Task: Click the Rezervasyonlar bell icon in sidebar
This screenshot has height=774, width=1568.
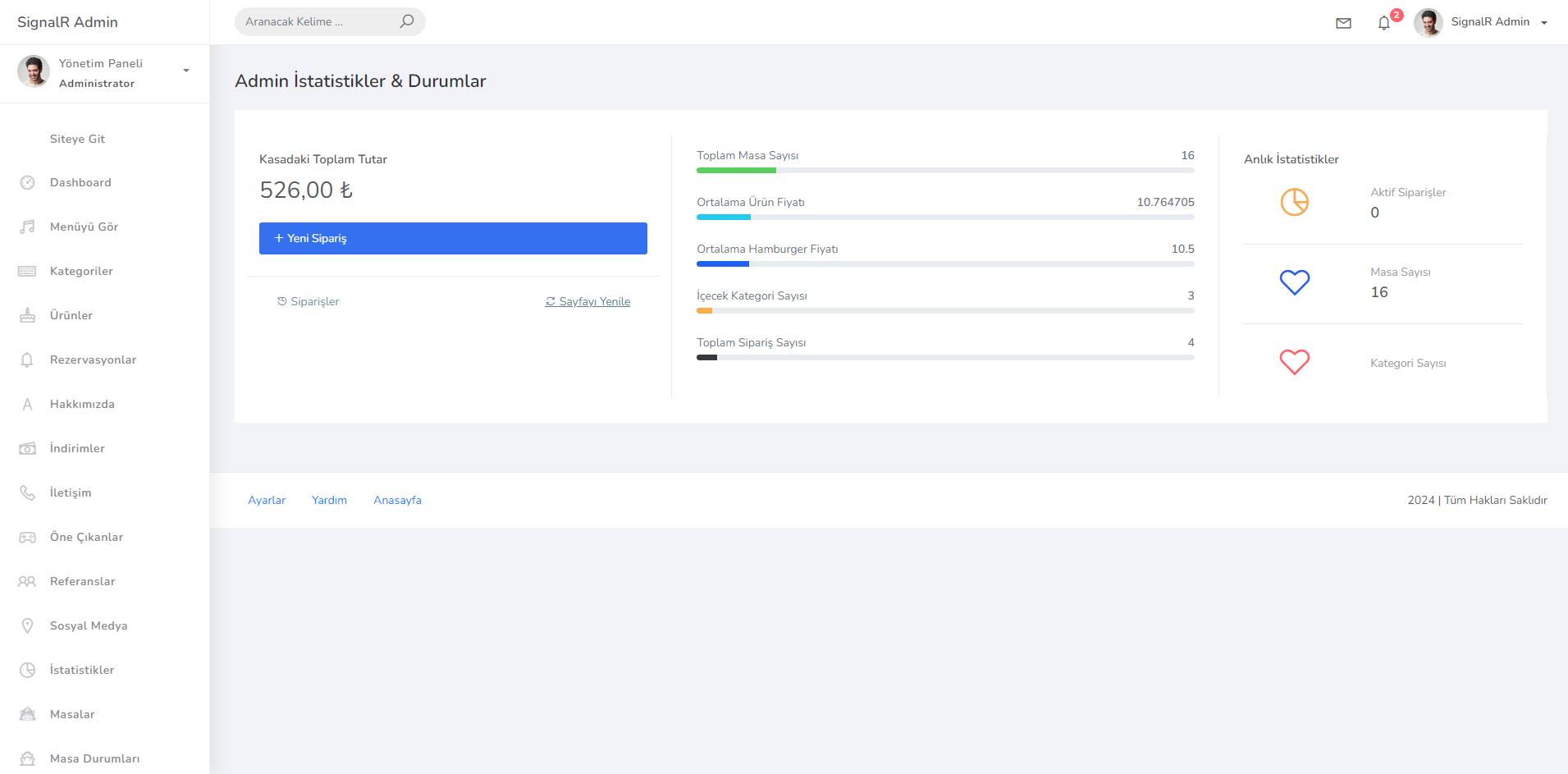Action: click(27, 360)
